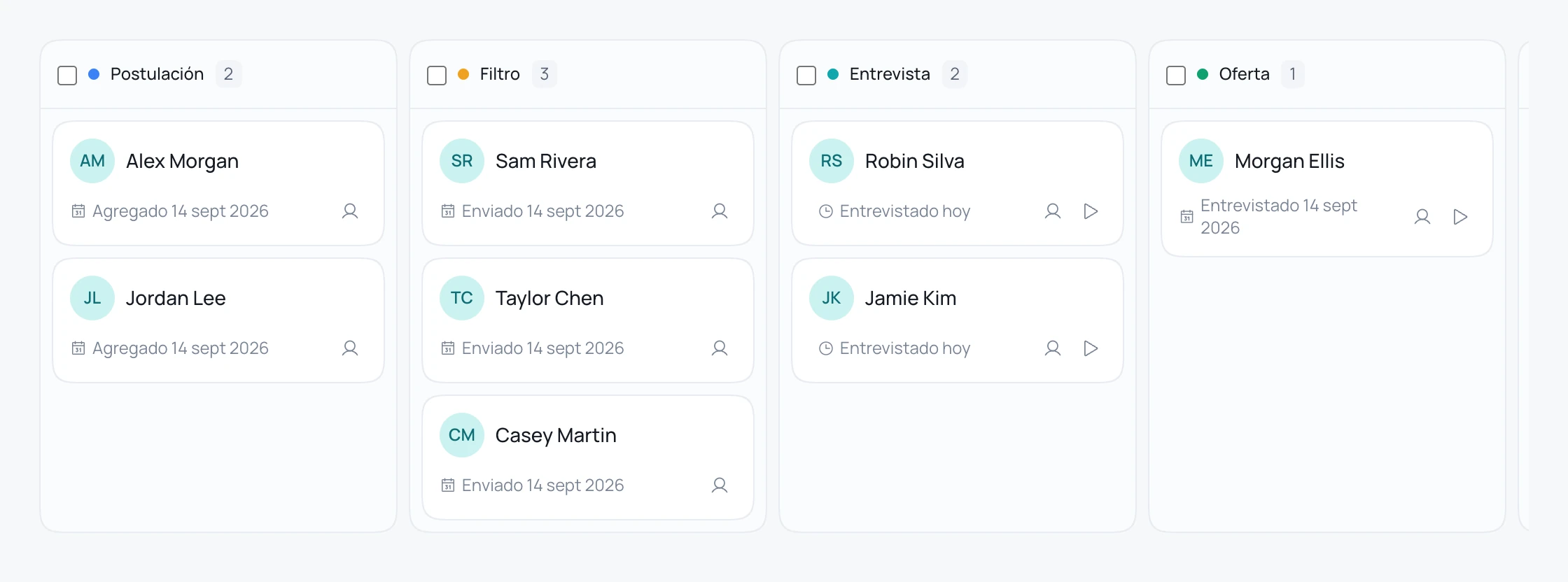Open the Taylor Chen candidate name
This screenshot has width=1568, height=582.
(x=549, y=299)
